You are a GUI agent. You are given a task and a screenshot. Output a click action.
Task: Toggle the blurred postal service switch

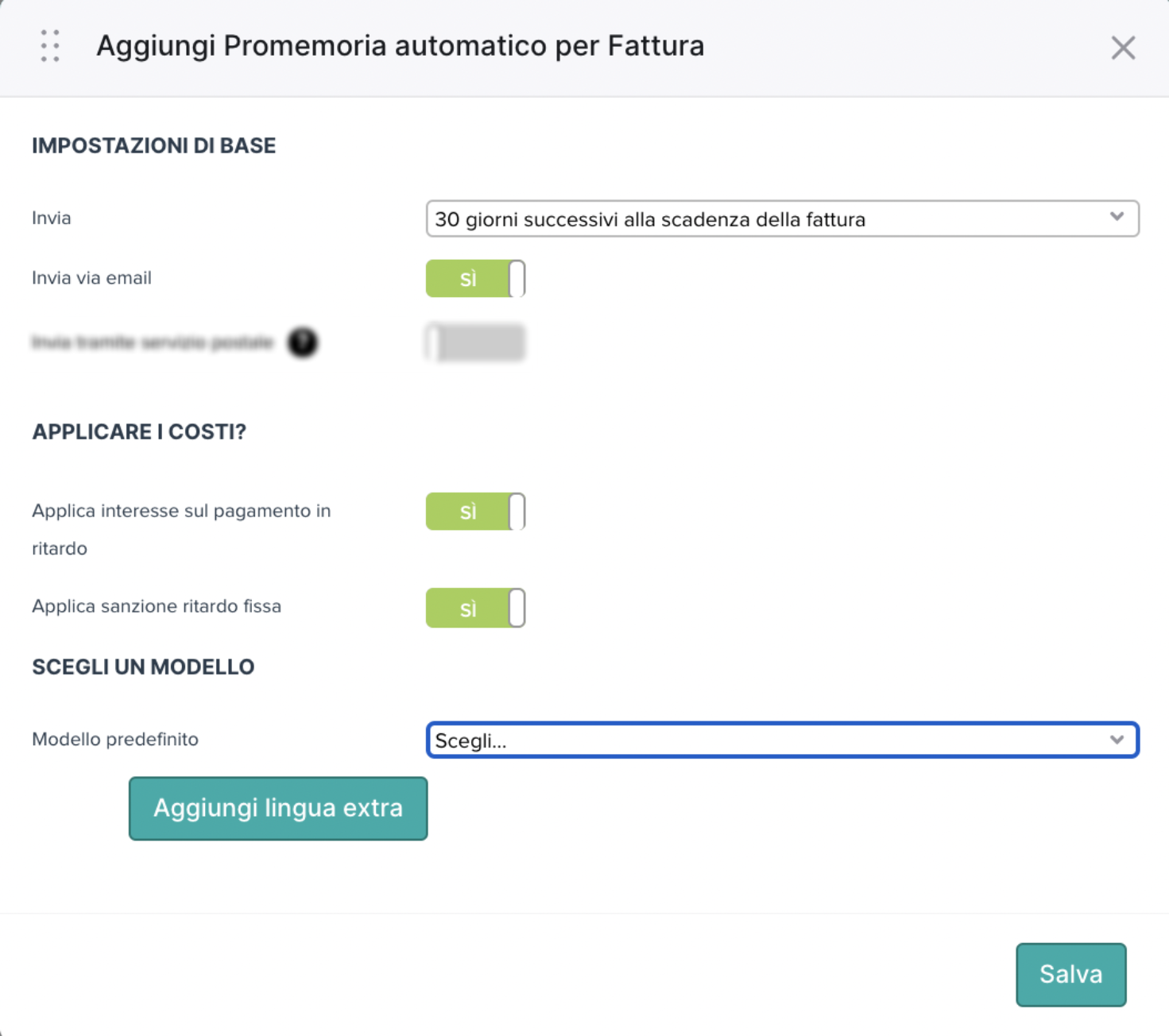pyautogui.click(x=475, y=342)
